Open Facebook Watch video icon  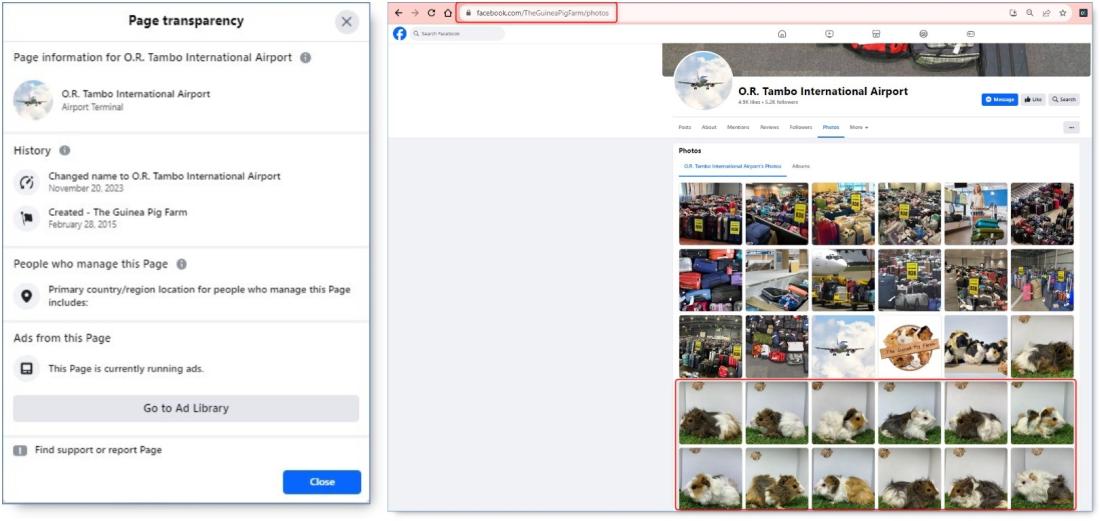(829, 34)
